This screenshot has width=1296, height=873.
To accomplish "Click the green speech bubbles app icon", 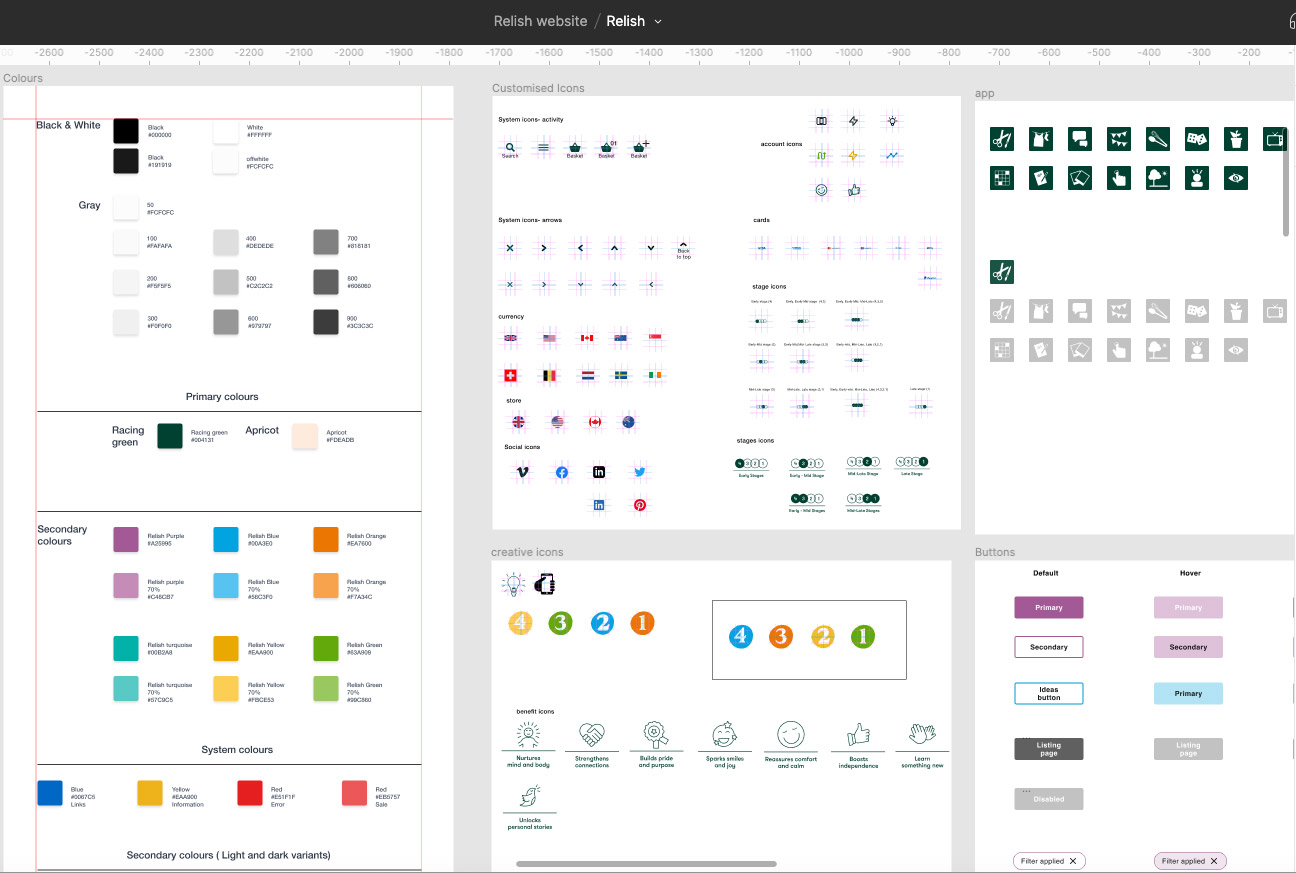I will pyautogui.click(x=1079, y=139).
